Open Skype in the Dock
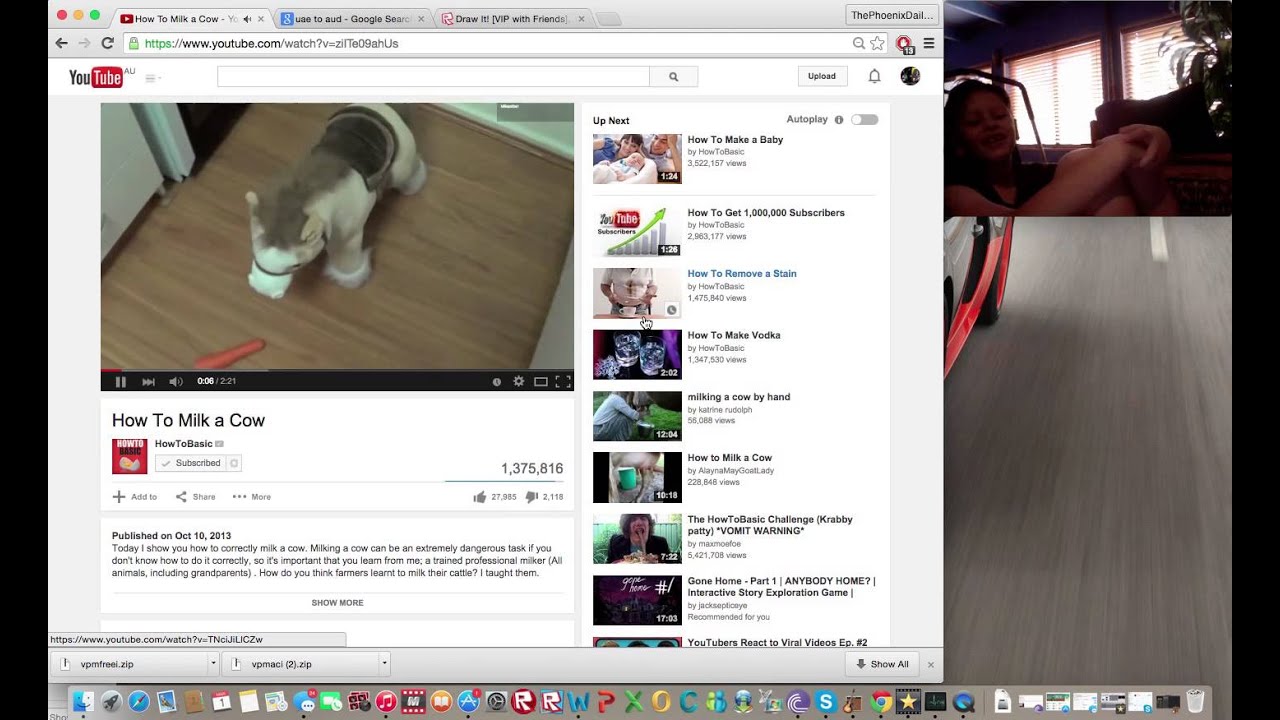 click(x=826, y=702)
